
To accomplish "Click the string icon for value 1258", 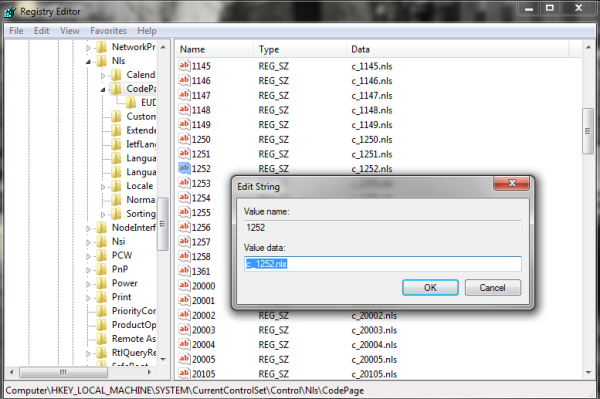I will (x=184, y=256).
